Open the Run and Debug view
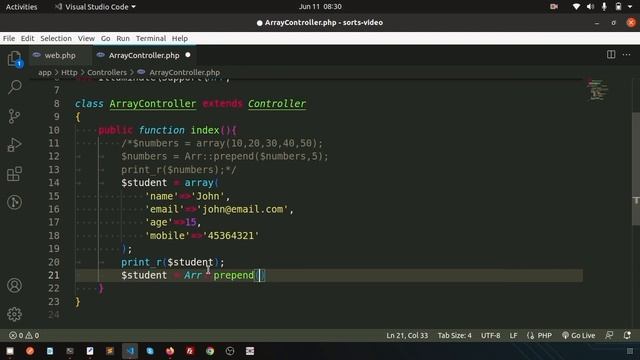The width and height of the screenshot is (640, 360). (x=15, y=145)
